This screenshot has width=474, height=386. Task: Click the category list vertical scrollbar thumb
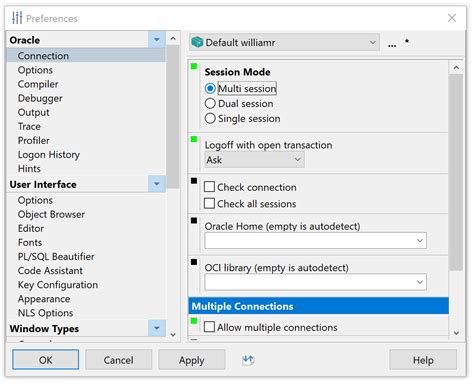[173, 117]
